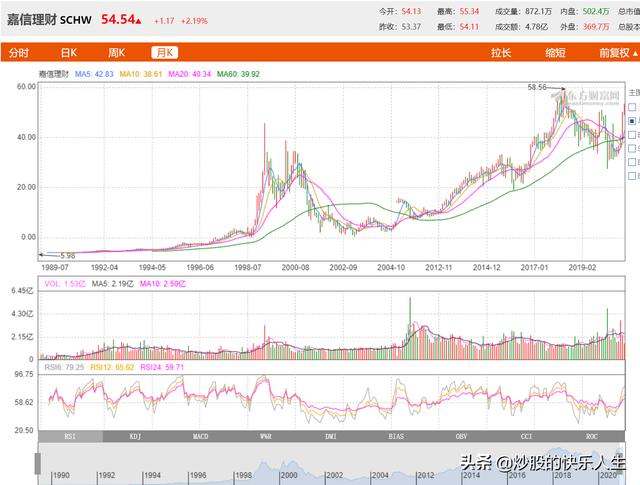Viewport: 640px width, 485px height.
Task: Click the 2017-01 date axis label
Action: pos(534,268)
